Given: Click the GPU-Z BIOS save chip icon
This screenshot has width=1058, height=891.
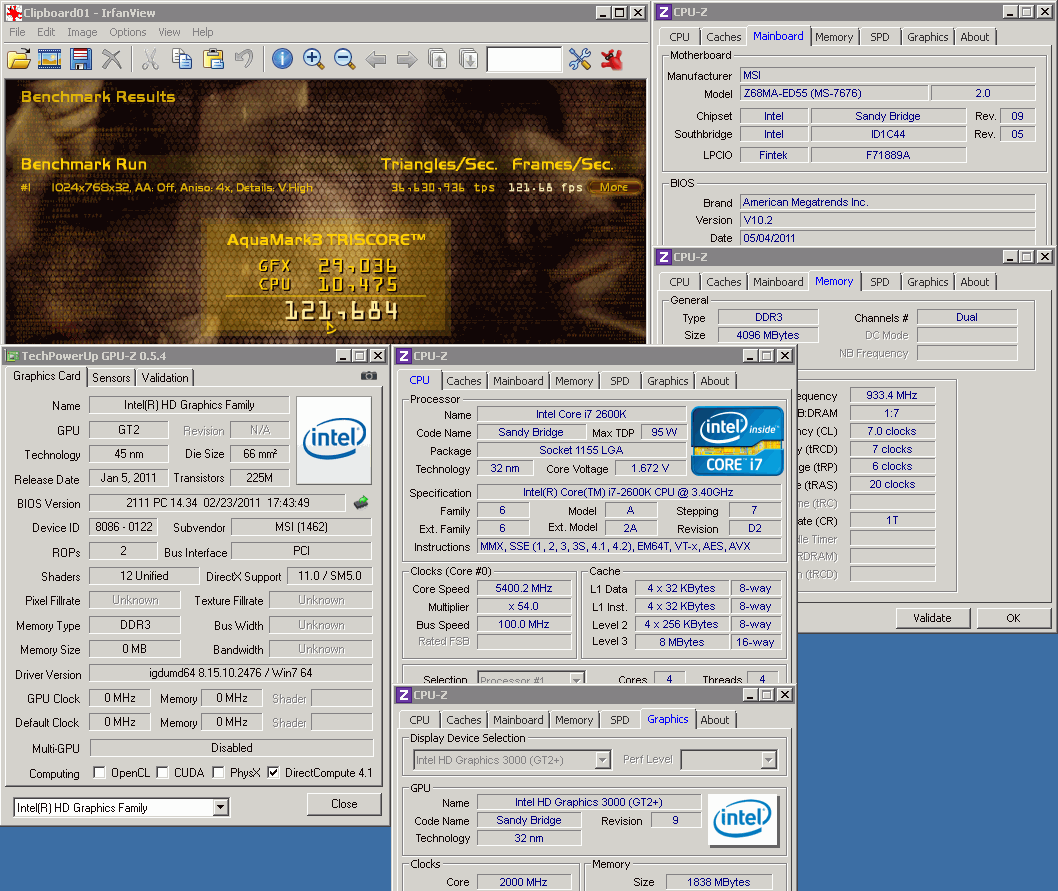Looking at the screenshot, I should [x=361, y=502].
